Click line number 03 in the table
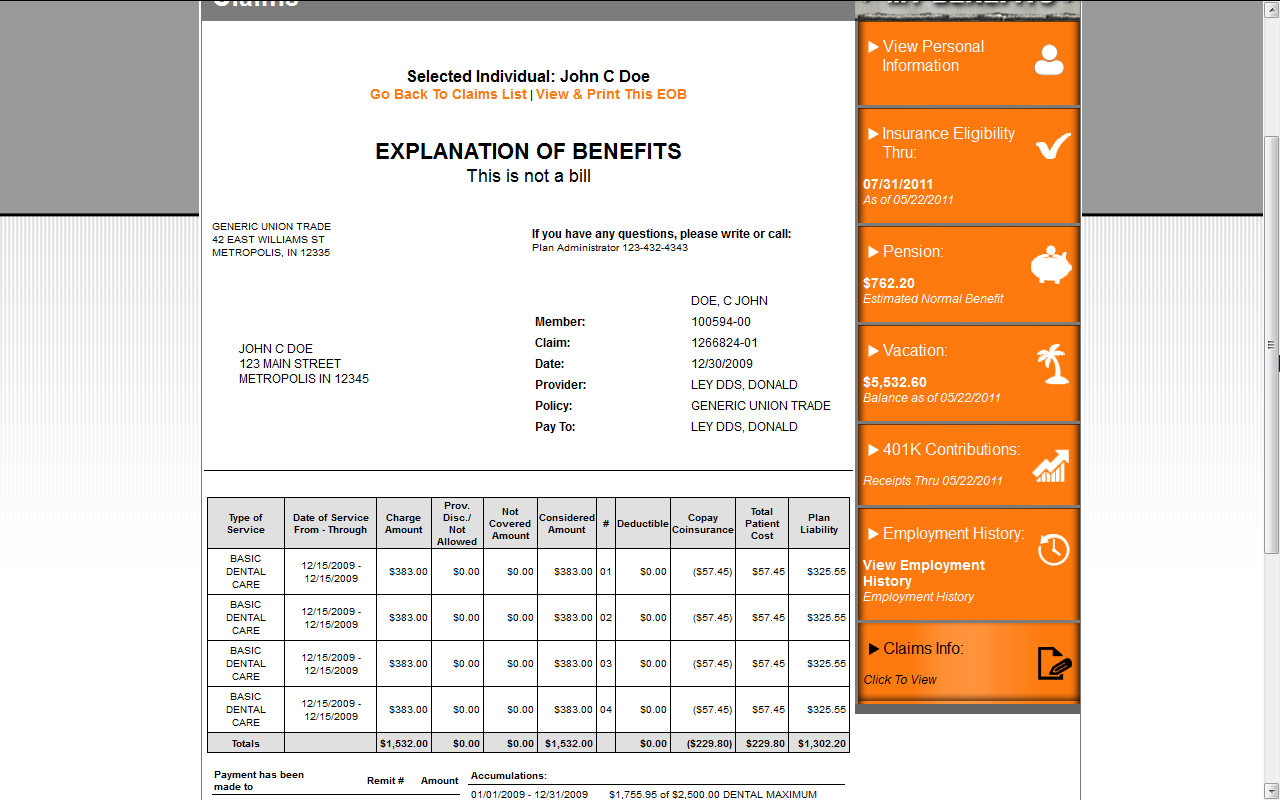This screenshot has width=1280, height=800. [606, 664]
